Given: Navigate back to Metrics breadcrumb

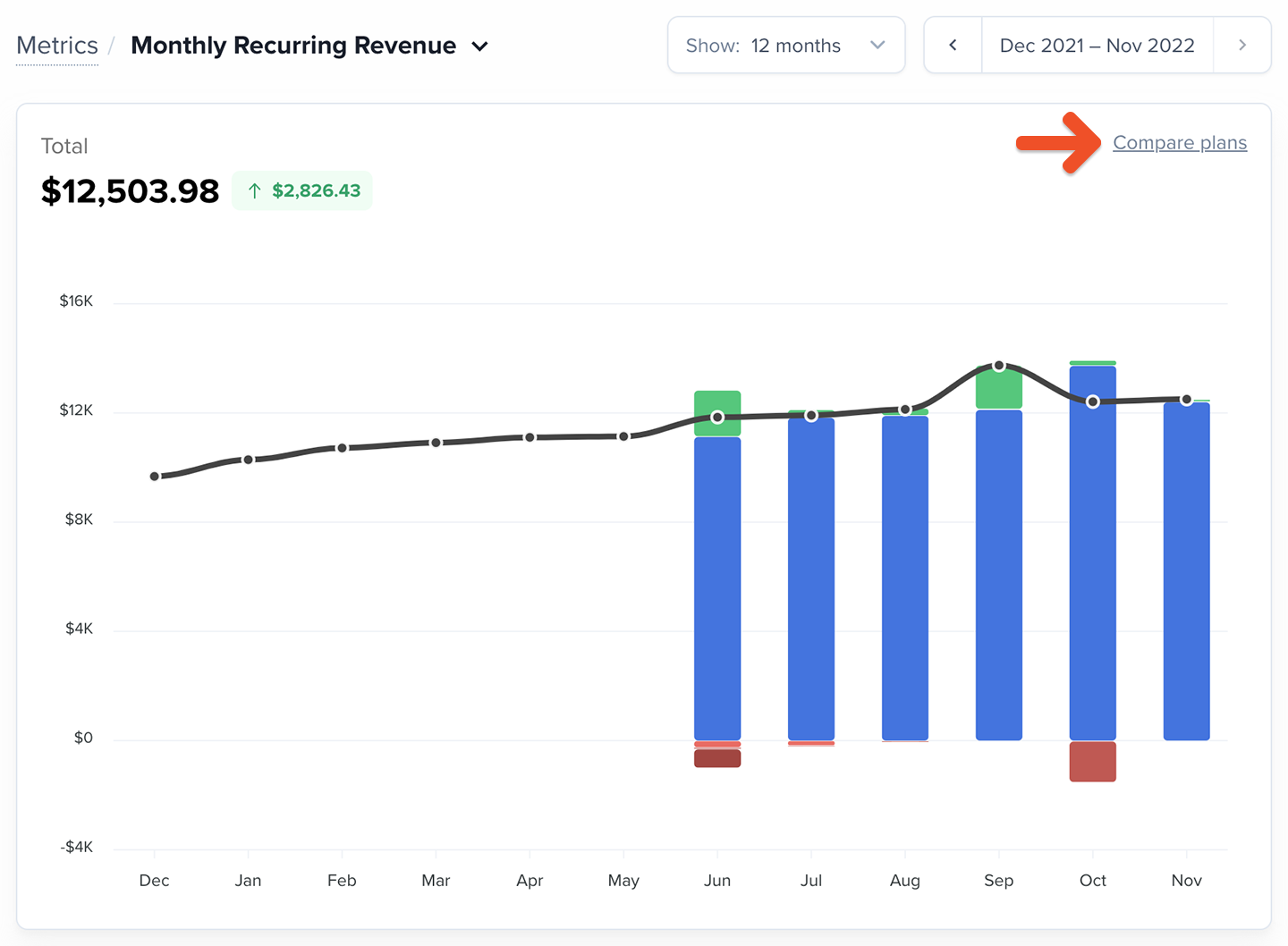Looking at the screenshot, I should click(x=57, y=46).
